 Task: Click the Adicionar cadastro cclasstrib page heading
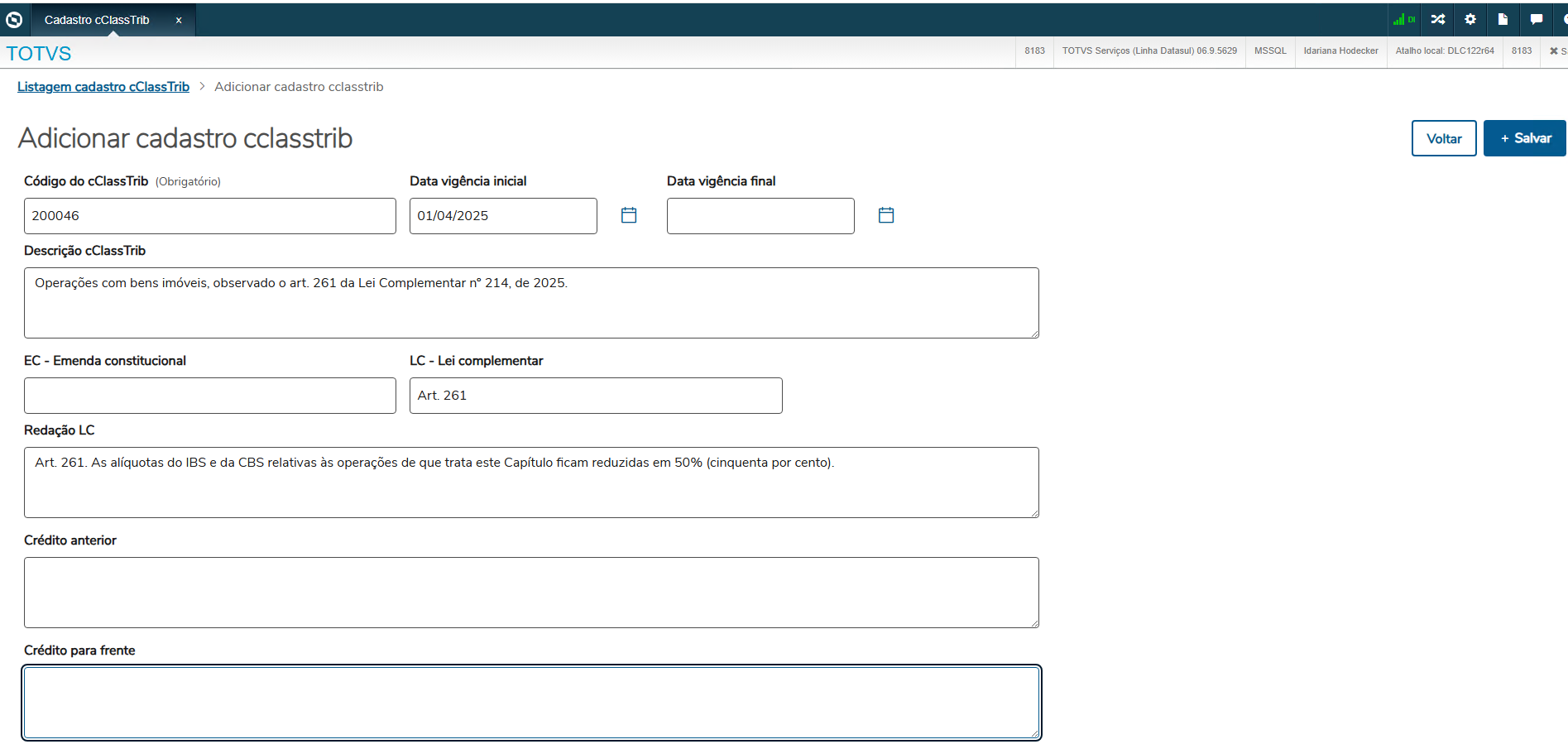tap(185, 138)
